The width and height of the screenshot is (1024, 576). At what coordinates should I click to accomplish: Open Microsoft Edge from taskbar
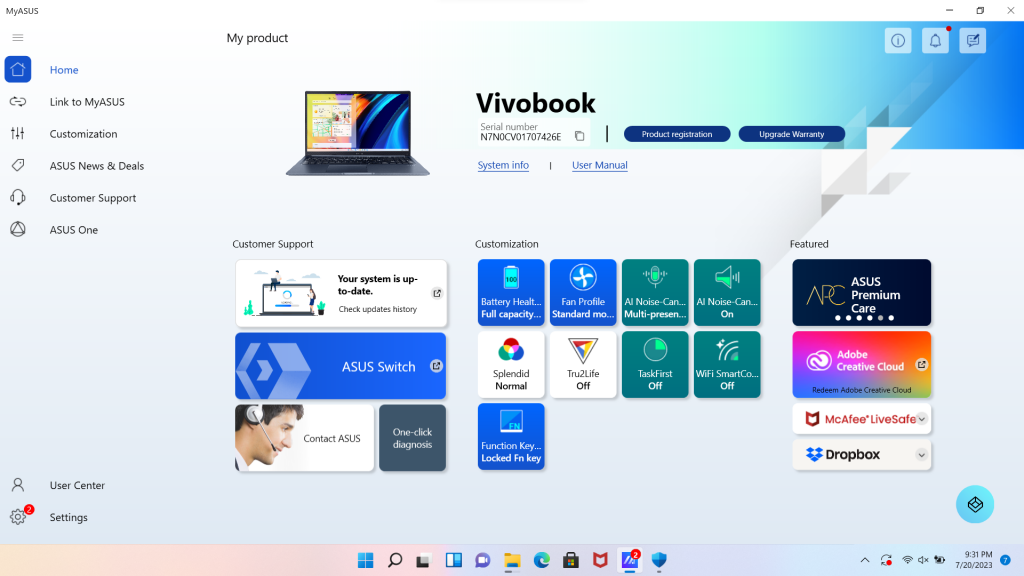point(541,560)
